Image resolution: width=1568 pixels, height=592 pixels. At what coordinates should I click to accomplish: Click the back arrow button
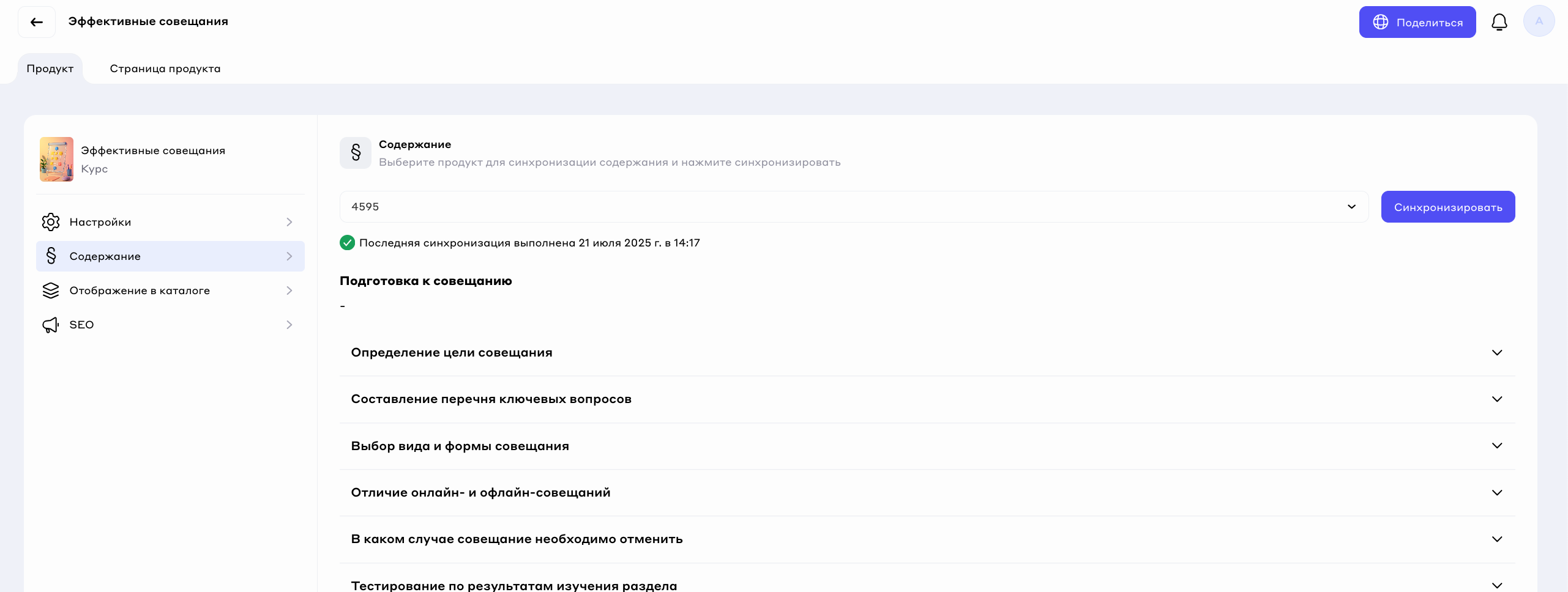tap(37, 23)
